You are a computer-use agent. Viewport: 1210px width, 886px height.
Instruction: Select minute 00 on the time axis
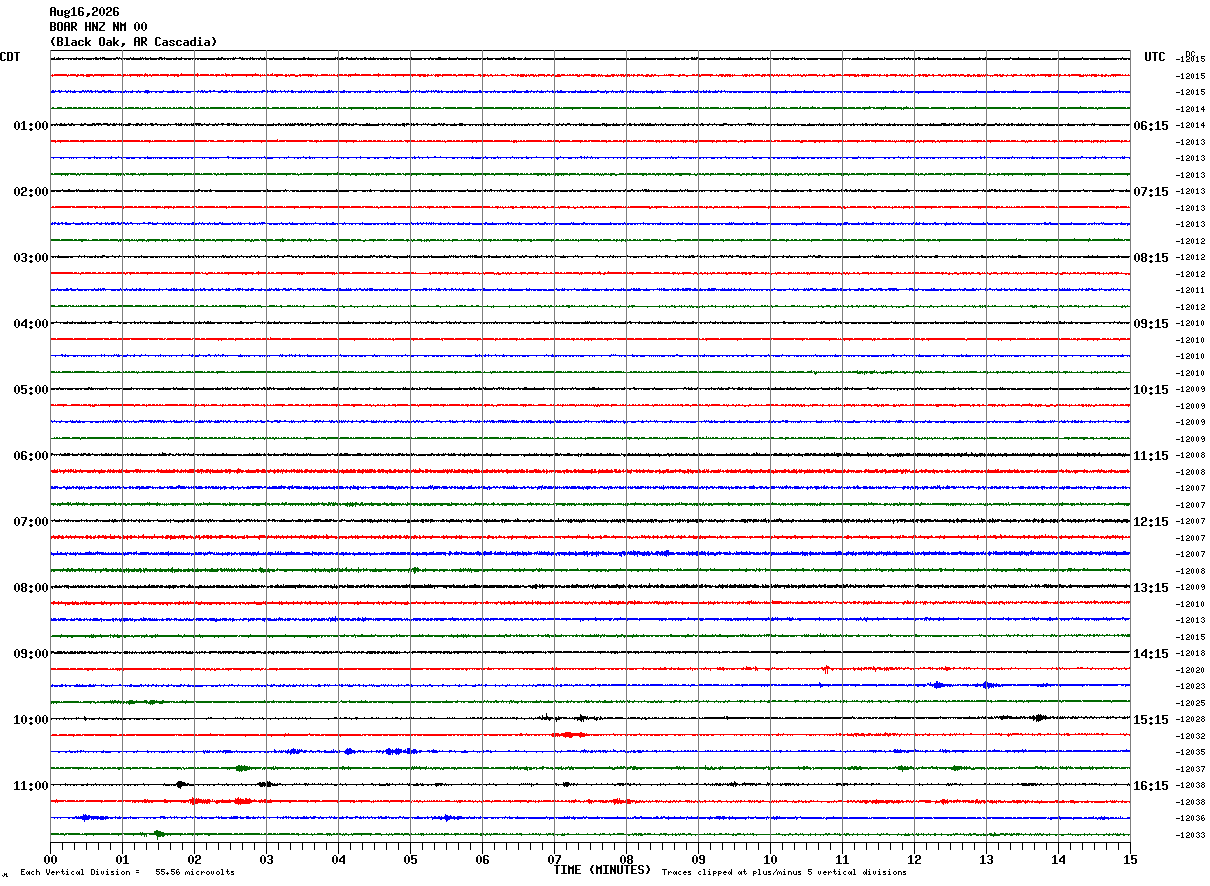point(50,859)
